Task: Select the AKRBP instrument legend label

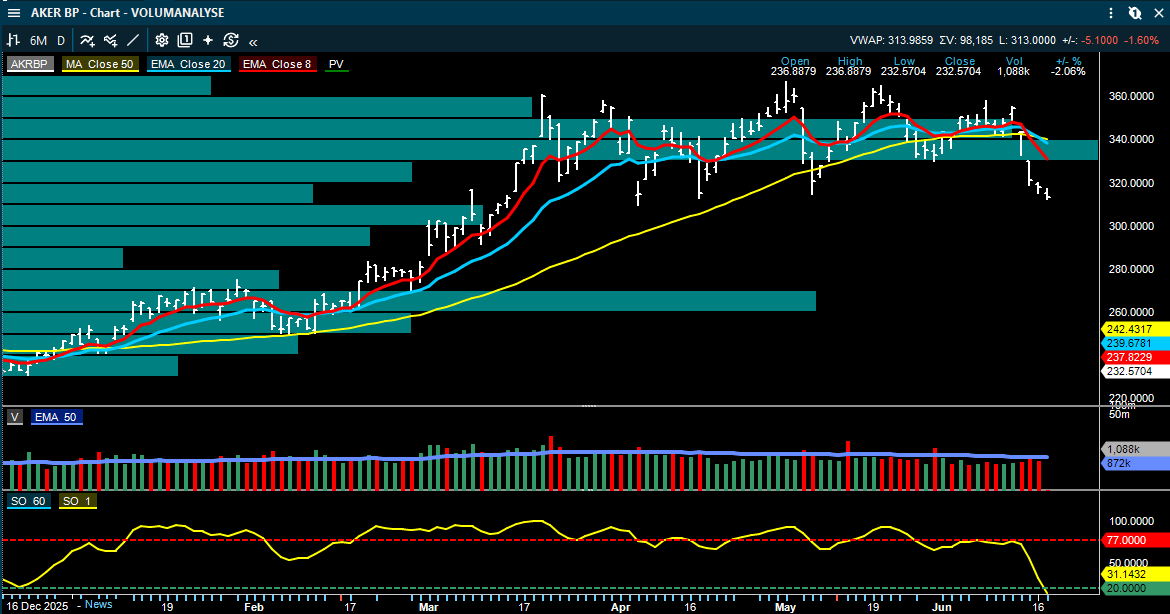Action: click(29, 64)
